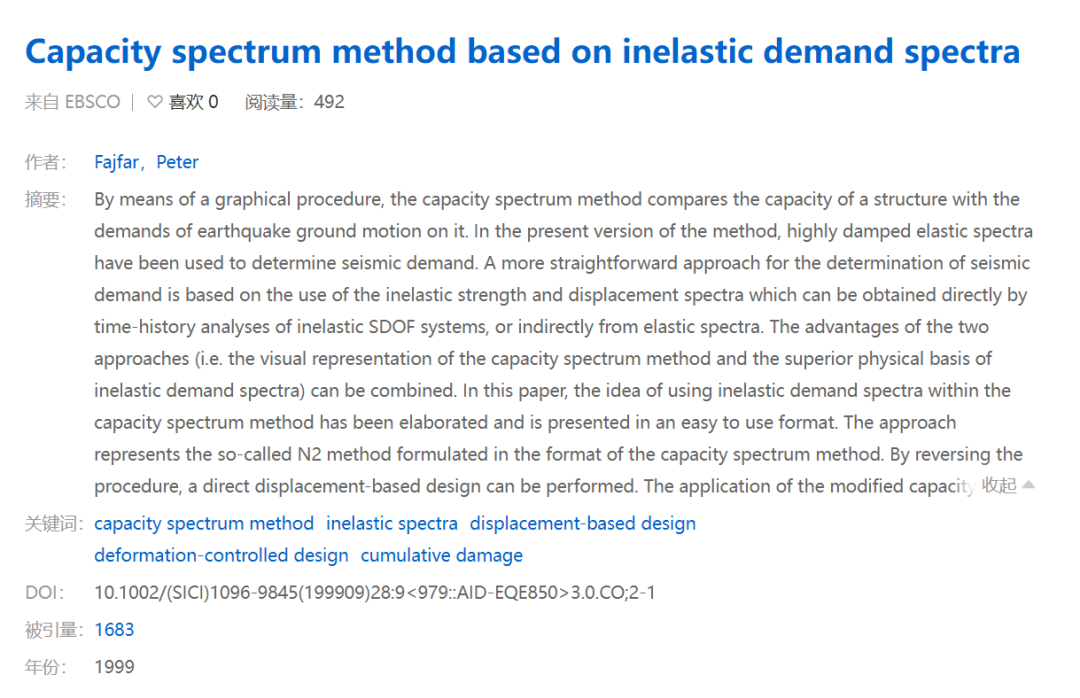
Task: Click the 来自 EBSCO source label
Action: (x=72, y=102)
